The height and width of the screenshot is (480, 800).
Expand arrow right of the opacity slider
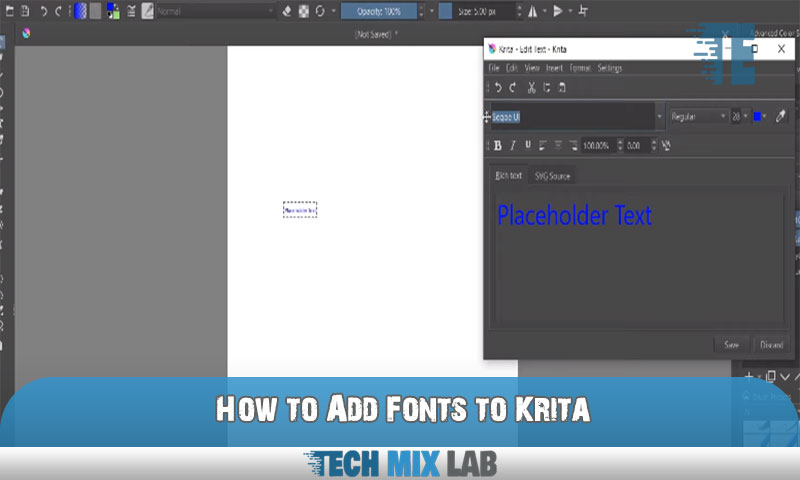432,11
